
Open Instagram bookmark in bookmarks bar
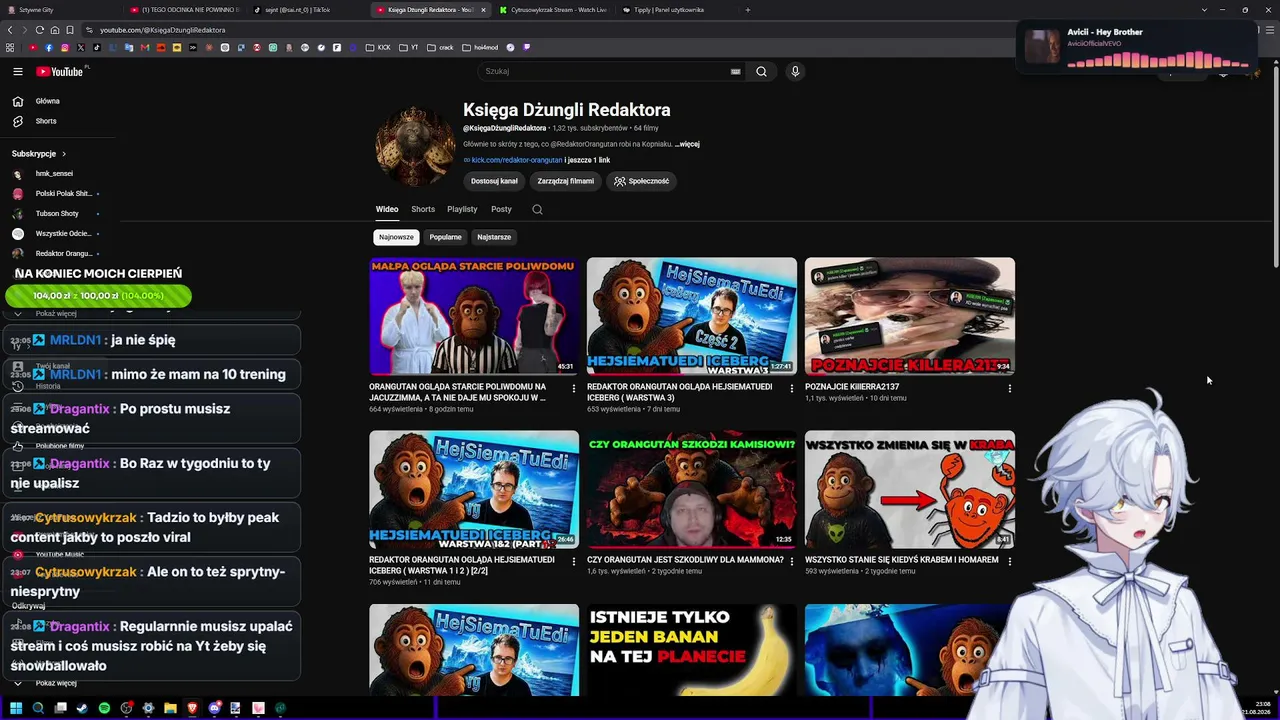tap(65, 47)
